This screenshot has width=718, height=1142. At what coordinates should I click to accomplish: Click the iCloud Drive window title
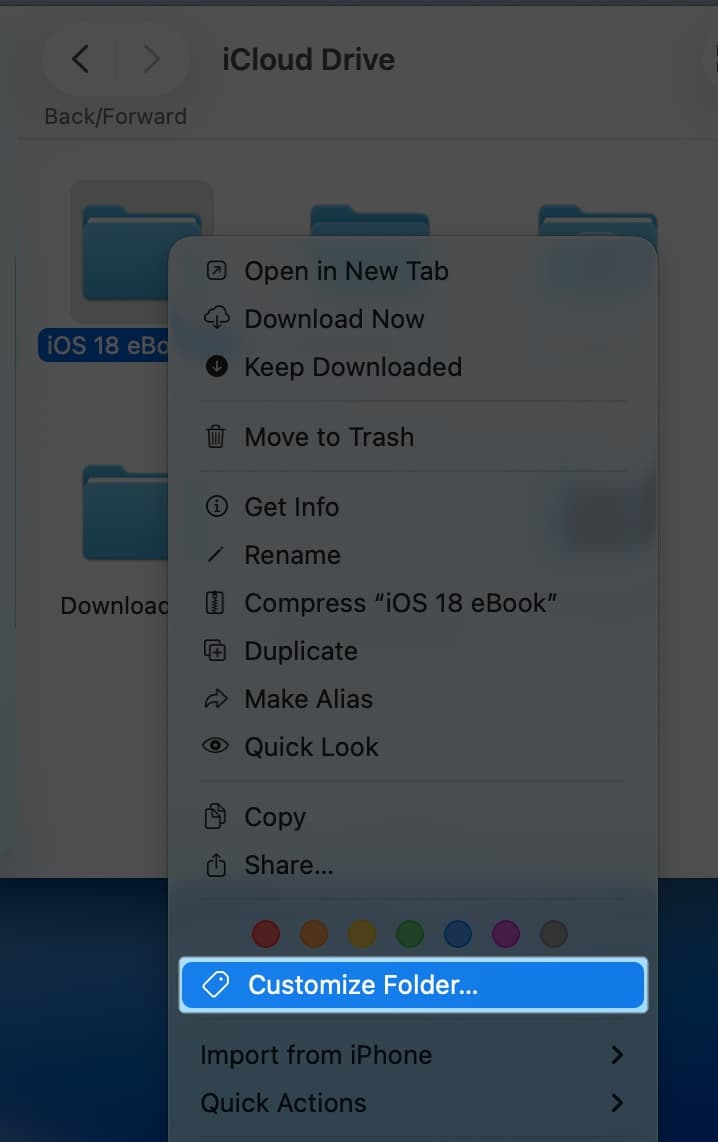pos(308,60)
